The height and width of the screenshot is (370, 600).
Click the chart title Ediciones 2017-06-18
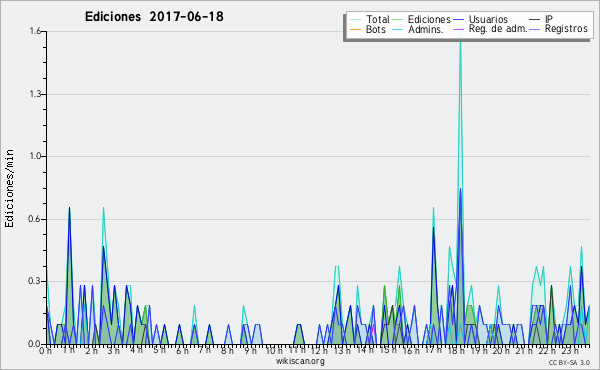click(x=154, y=17)
